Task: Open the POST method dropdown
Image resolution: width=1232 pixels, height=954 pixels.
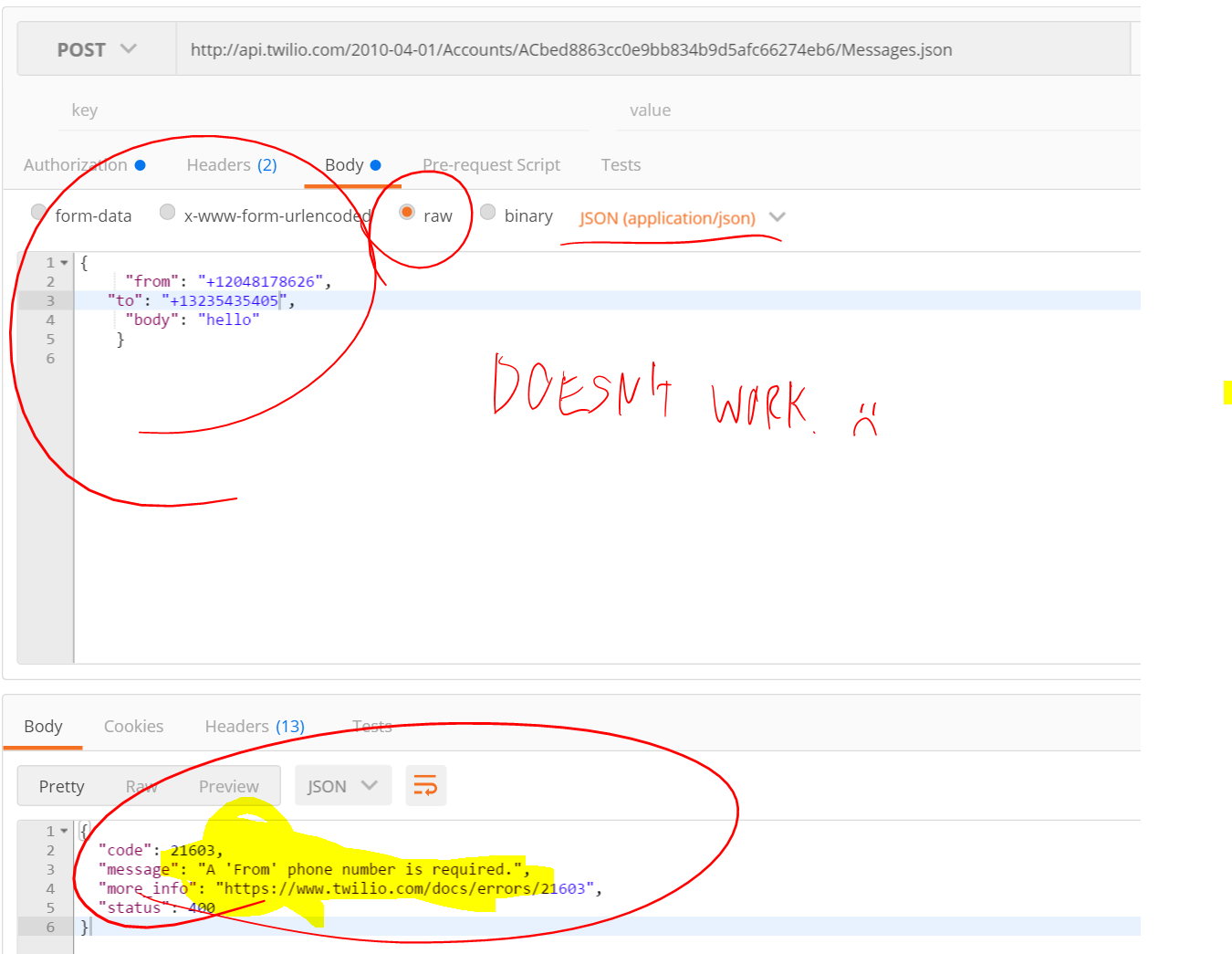Action: click(97, 49)
